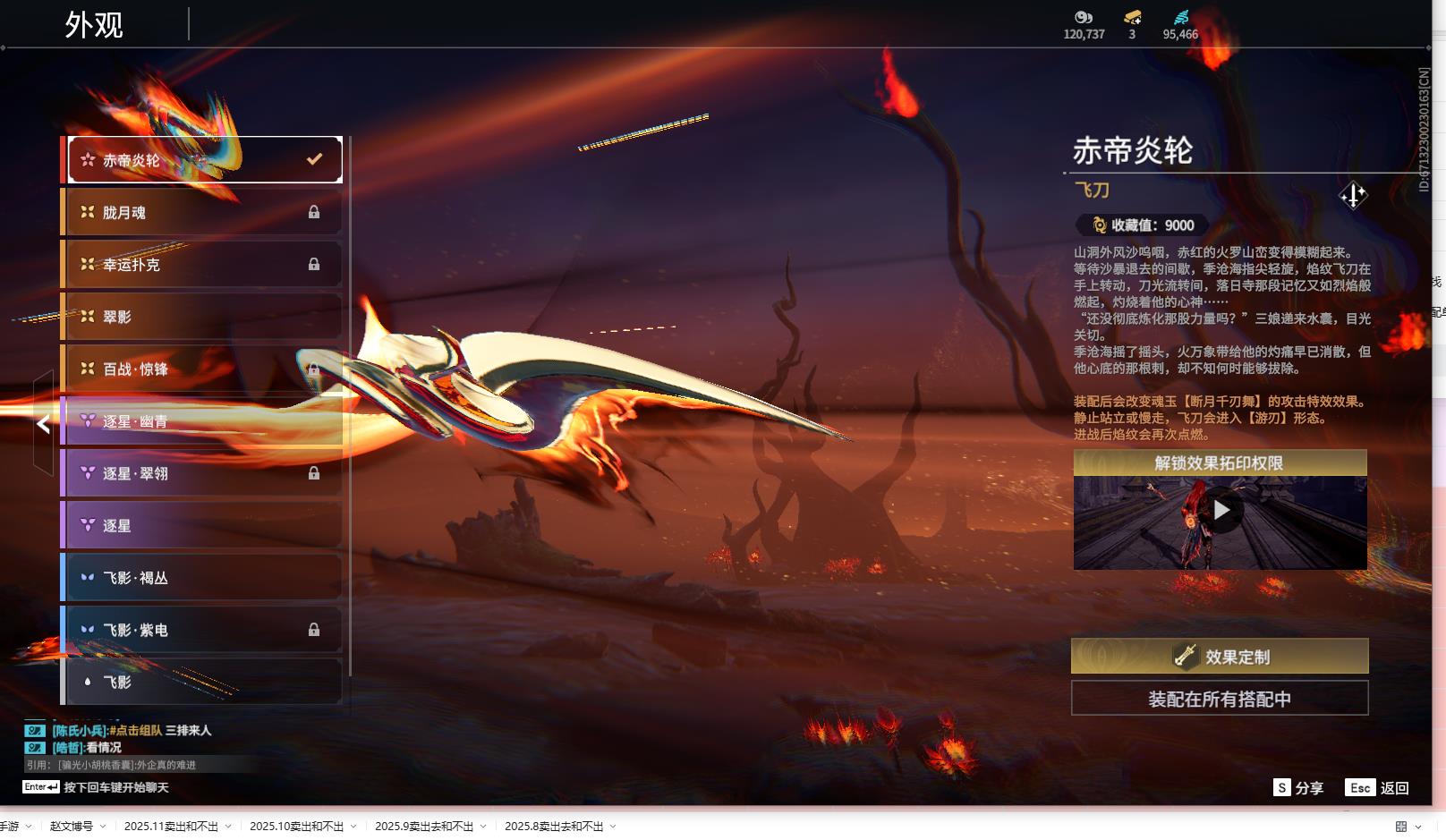
Task: Click the 收藏值 collection value badge icon
Action: coord(1099,225)
